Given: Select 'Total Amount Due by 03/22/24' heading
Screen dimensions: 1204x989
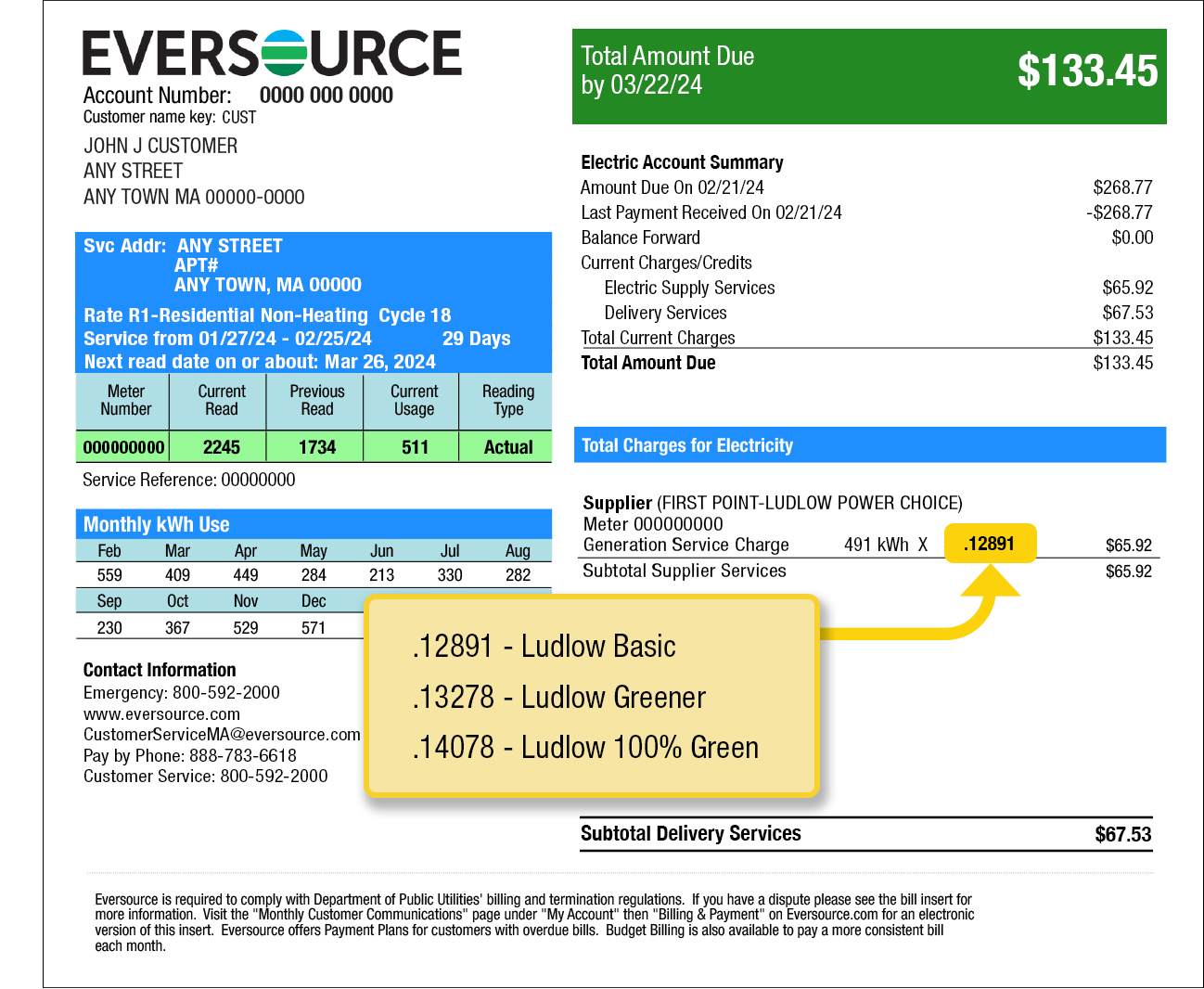Looking at the screenshot, I should coord(668,71).
